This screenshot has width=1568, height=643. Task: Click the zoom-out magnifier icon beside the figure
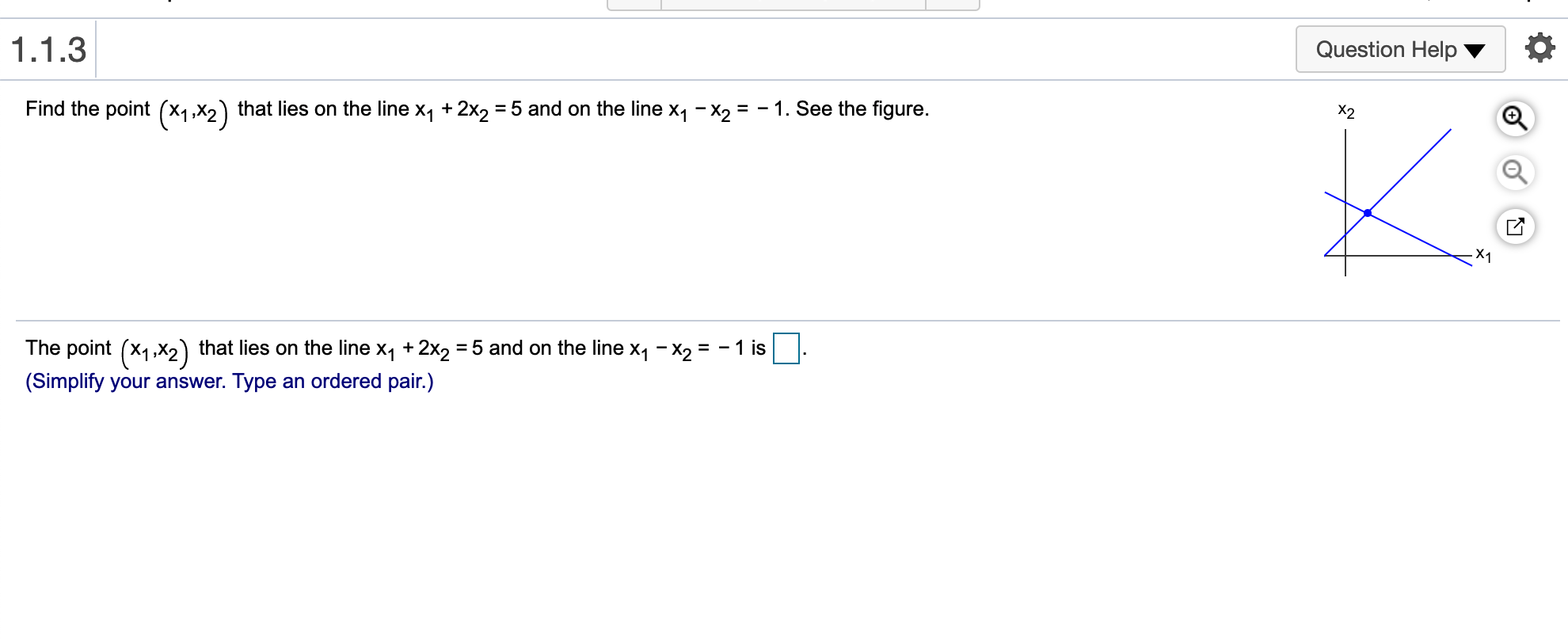click(x=1513, y=173)
